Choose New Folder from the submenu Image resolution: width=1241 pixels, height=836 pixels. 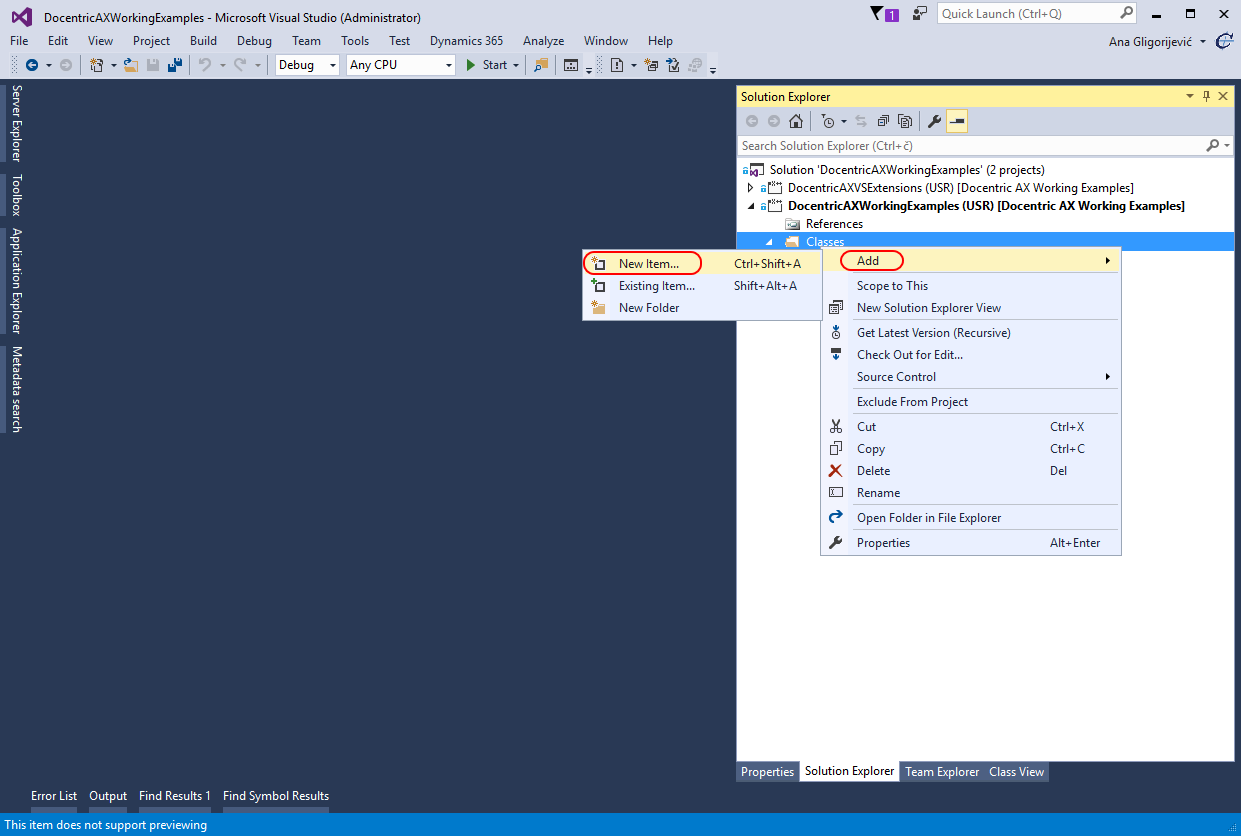point(702,308)
